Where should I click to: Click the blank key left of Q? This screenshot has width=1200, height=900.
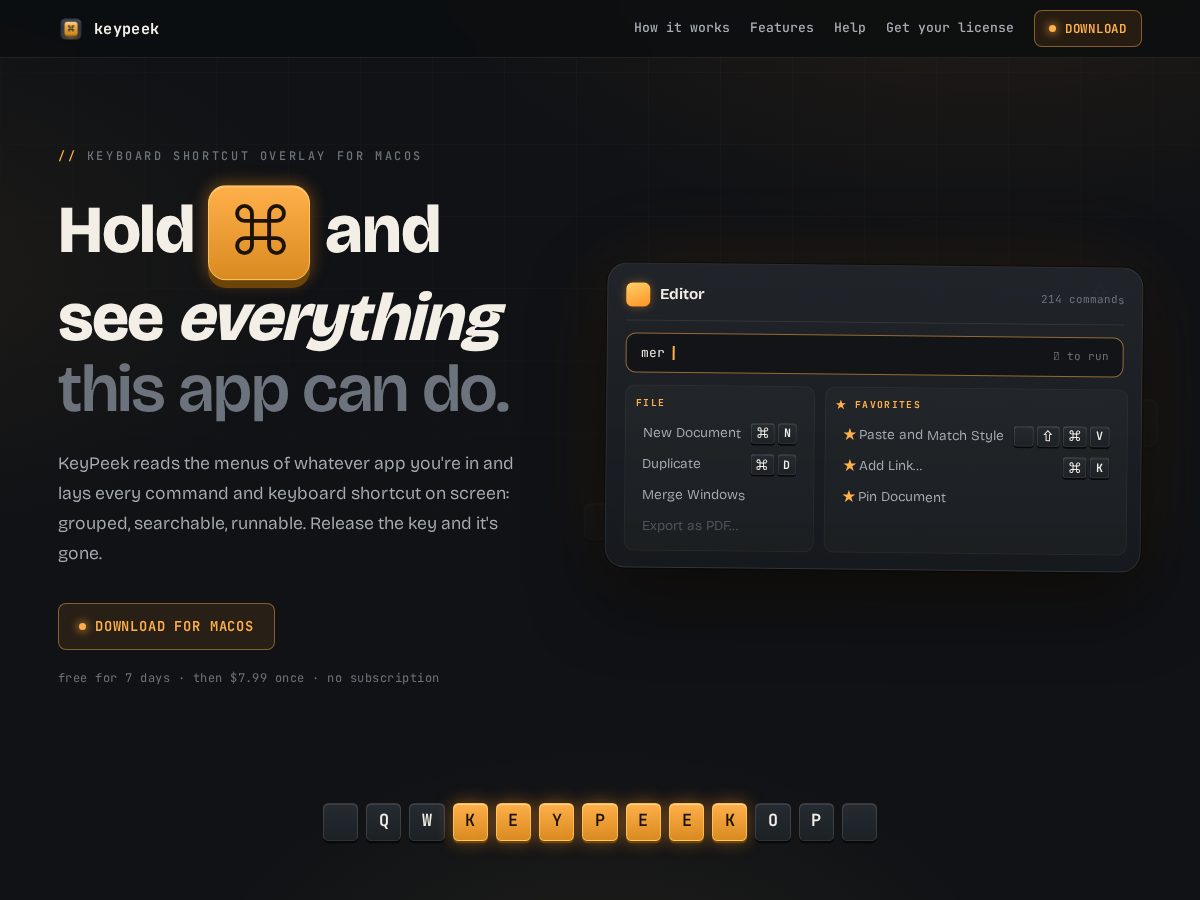[340, 822]
